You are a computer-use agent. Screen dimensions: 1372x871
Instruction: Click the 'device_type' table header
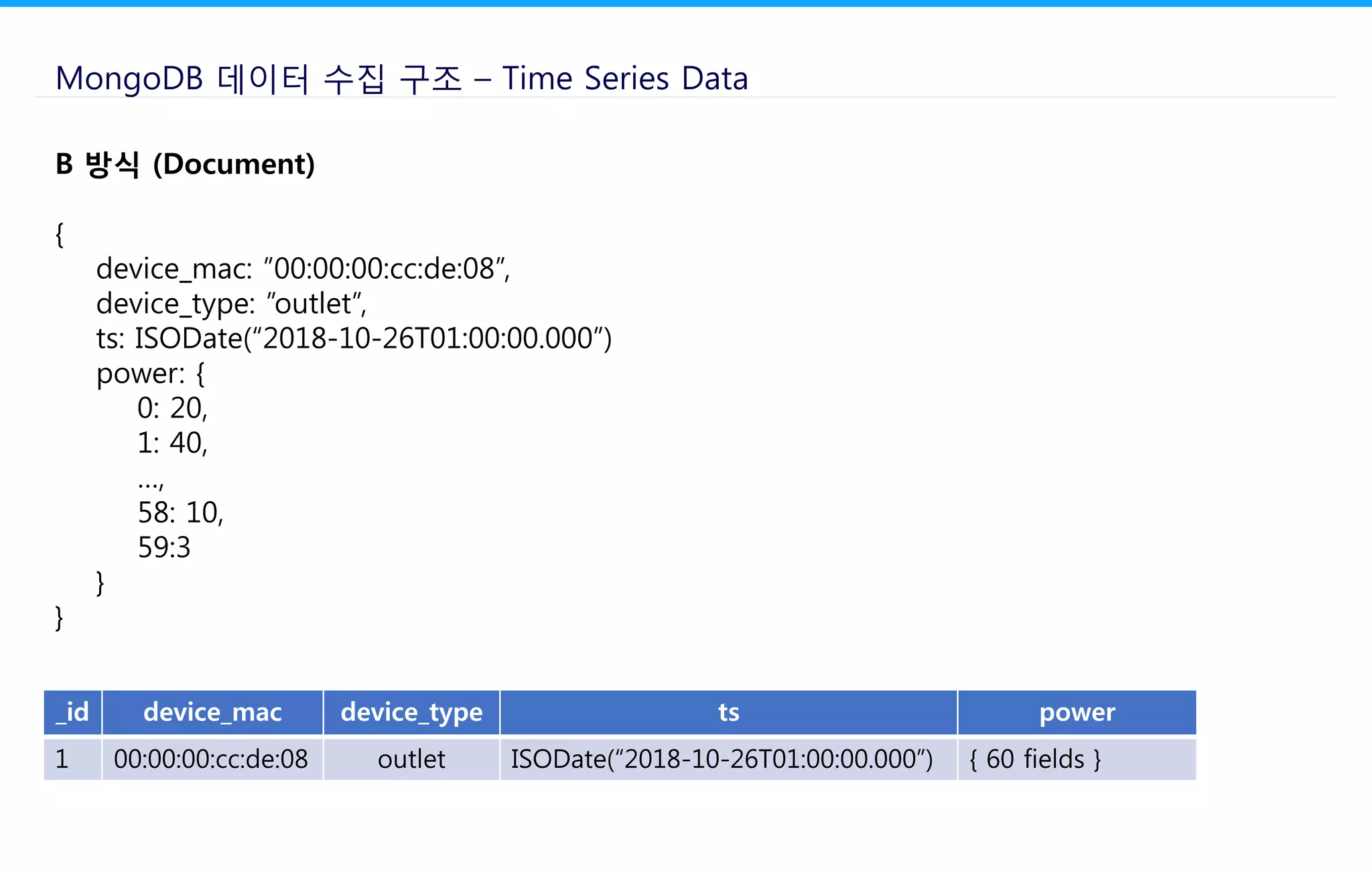[411, 712]
